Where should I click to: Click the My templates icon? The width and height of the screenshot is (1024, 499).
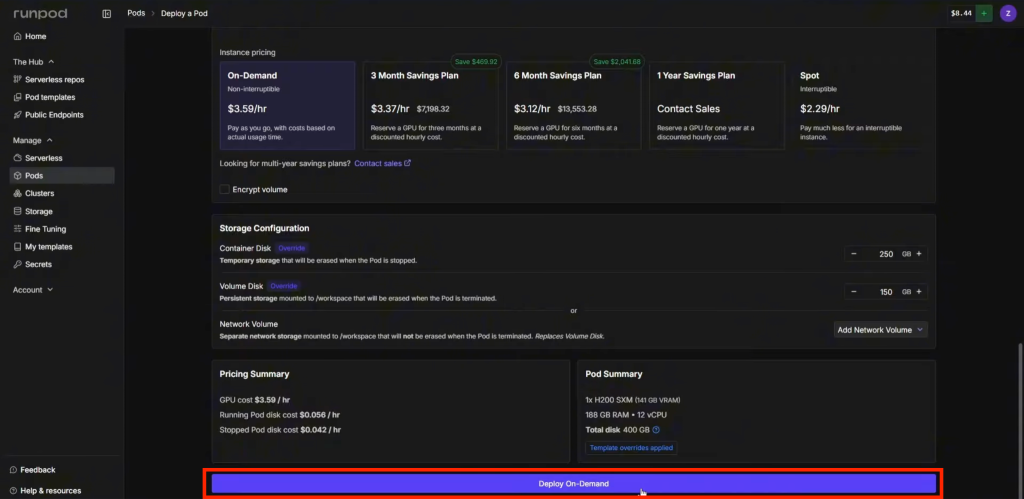[x=18, y=247]
